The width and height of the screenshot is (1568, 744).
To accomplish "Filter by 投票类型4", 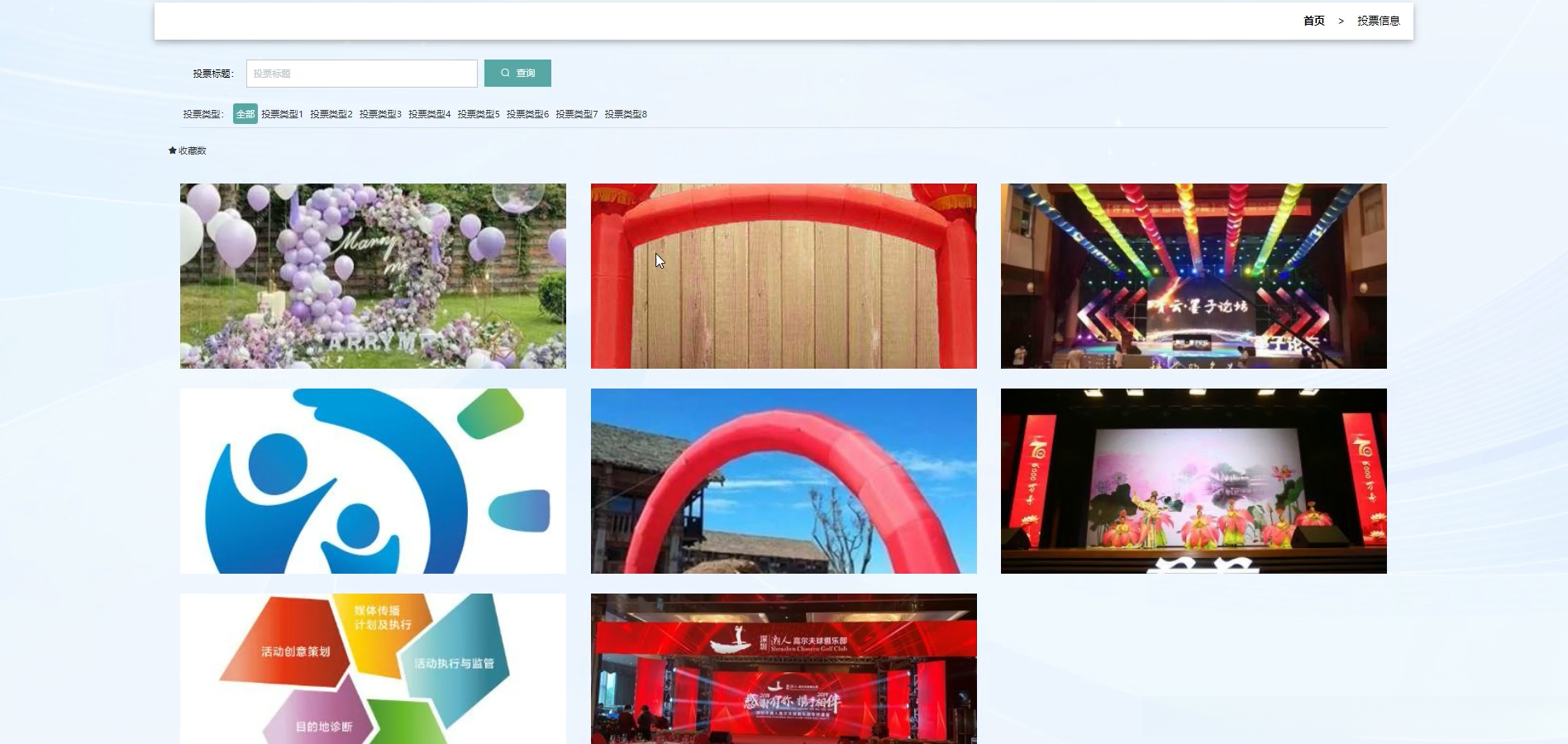I will (x=430, y=114).
